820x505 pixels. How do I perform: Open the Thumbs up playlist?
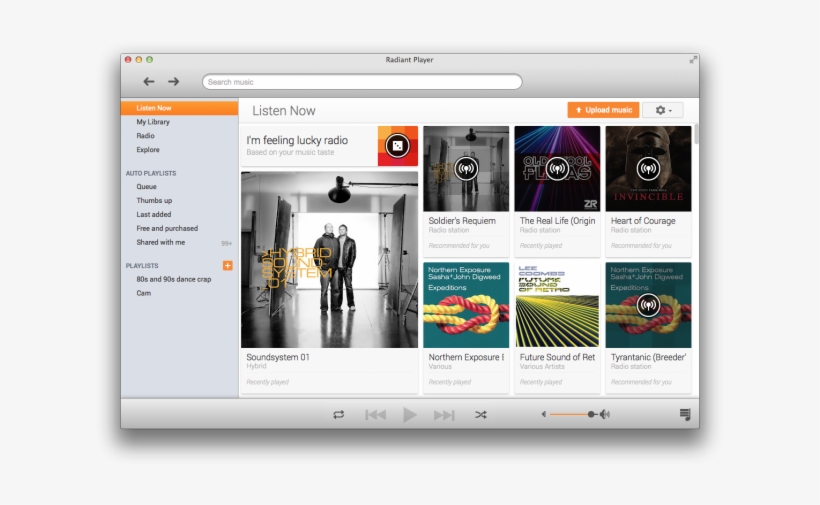click(x=154, y=201)
